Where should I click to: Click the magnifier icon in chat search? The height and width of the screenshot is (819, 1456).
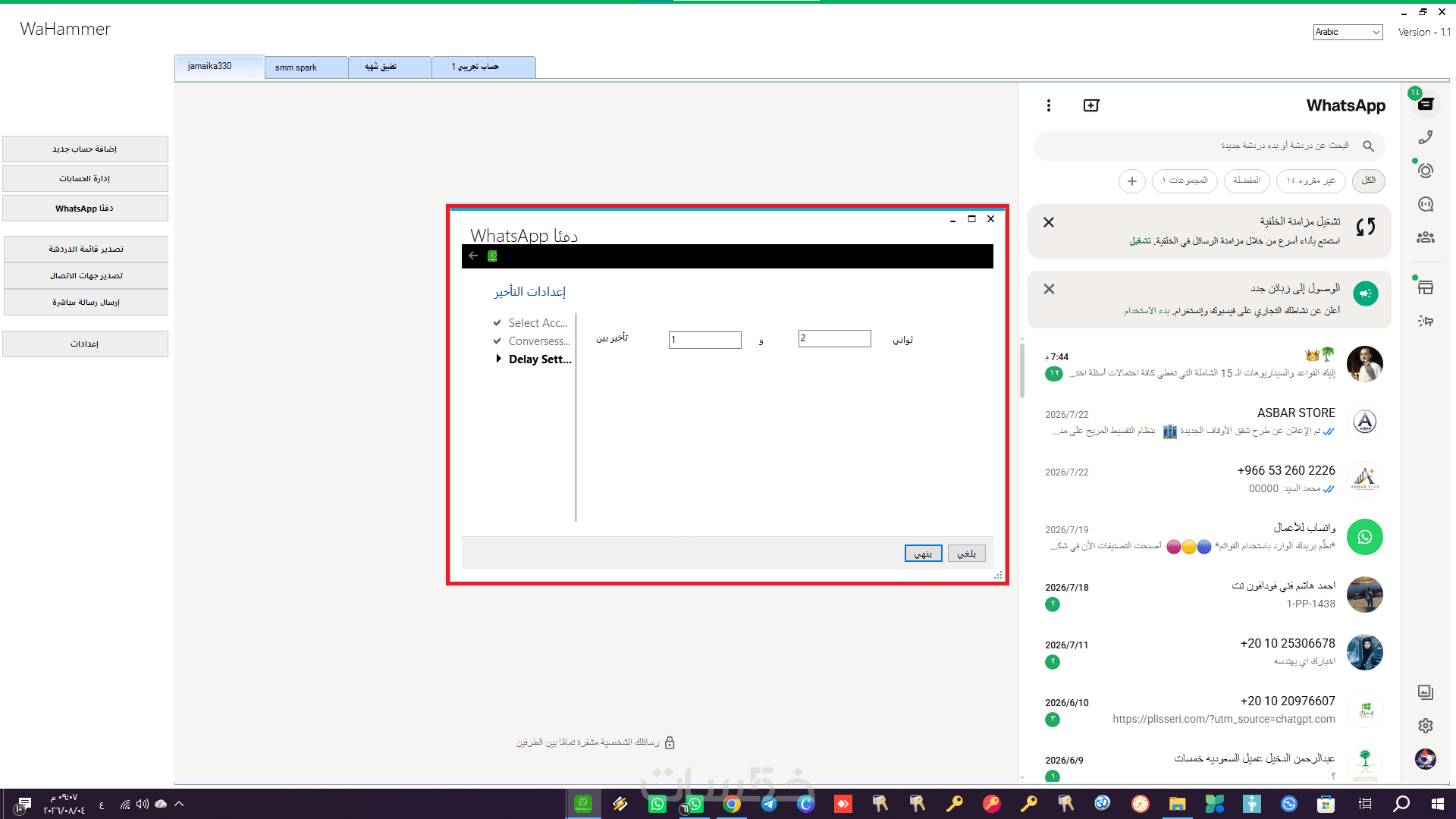tap(1368, 146)
